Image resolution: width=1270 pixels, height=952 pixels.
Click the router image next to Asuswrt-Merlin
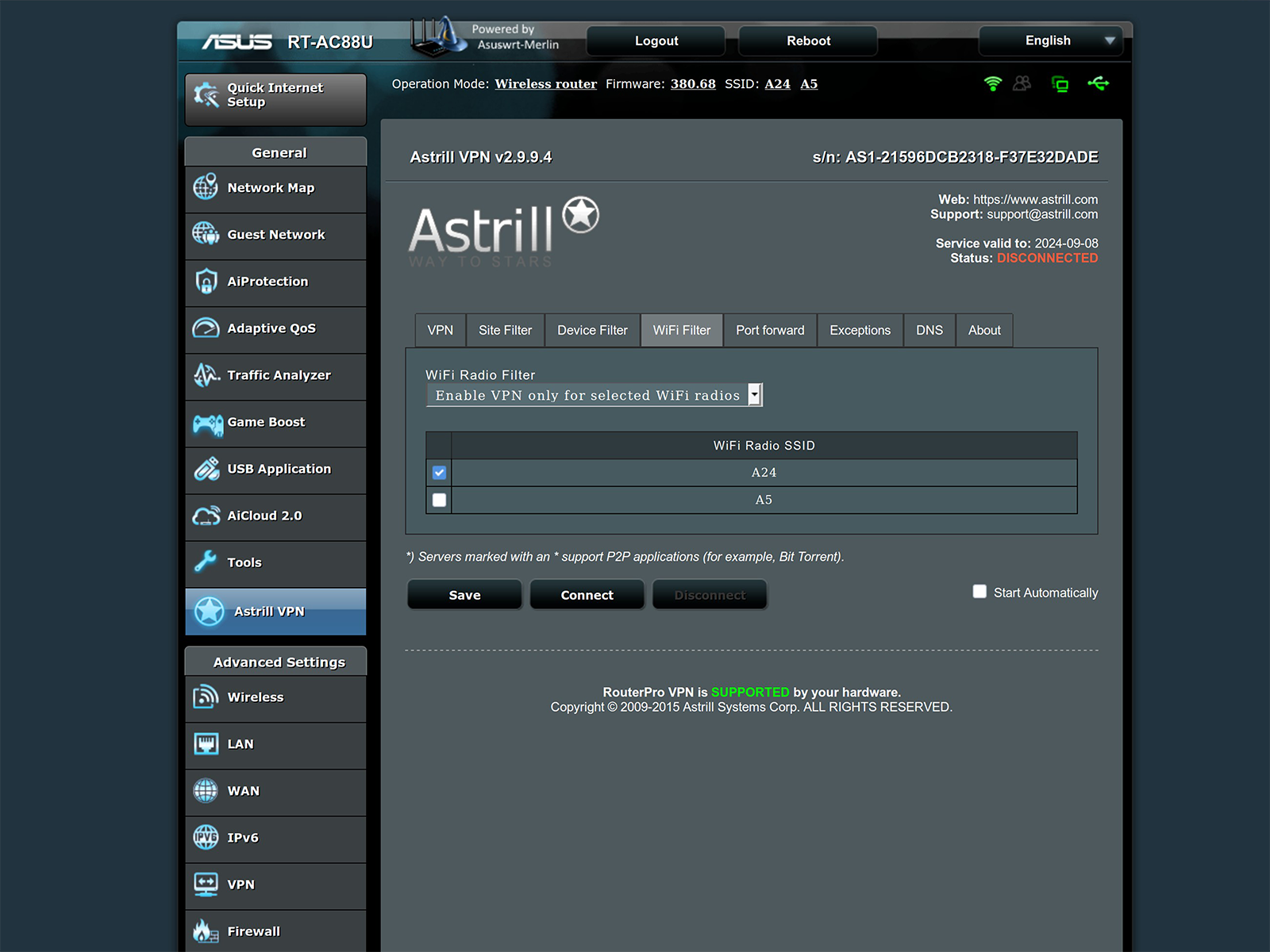[x=437, y=36]
